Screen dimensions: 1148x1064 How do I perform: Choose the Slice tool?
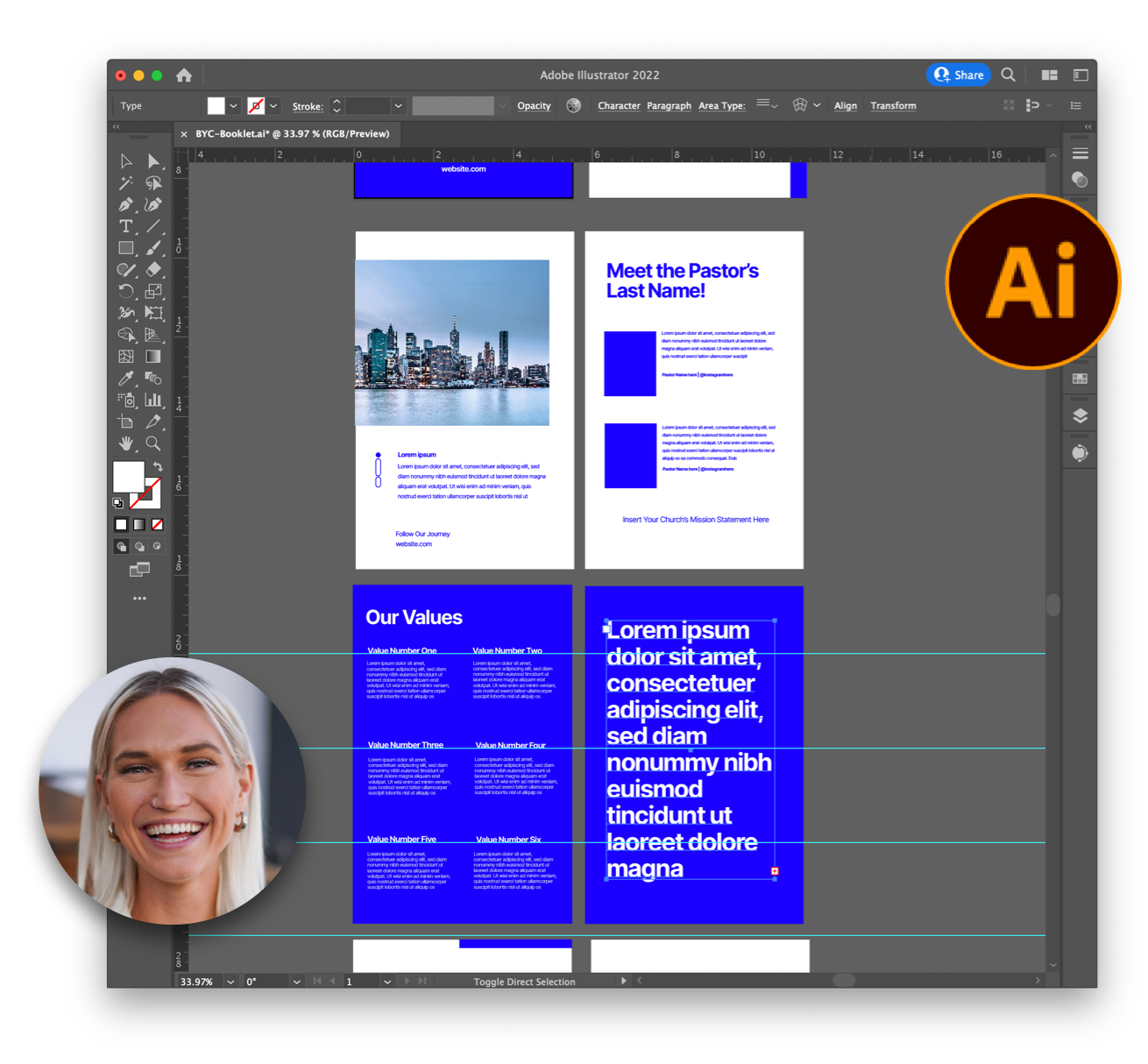tap(153, 422)
